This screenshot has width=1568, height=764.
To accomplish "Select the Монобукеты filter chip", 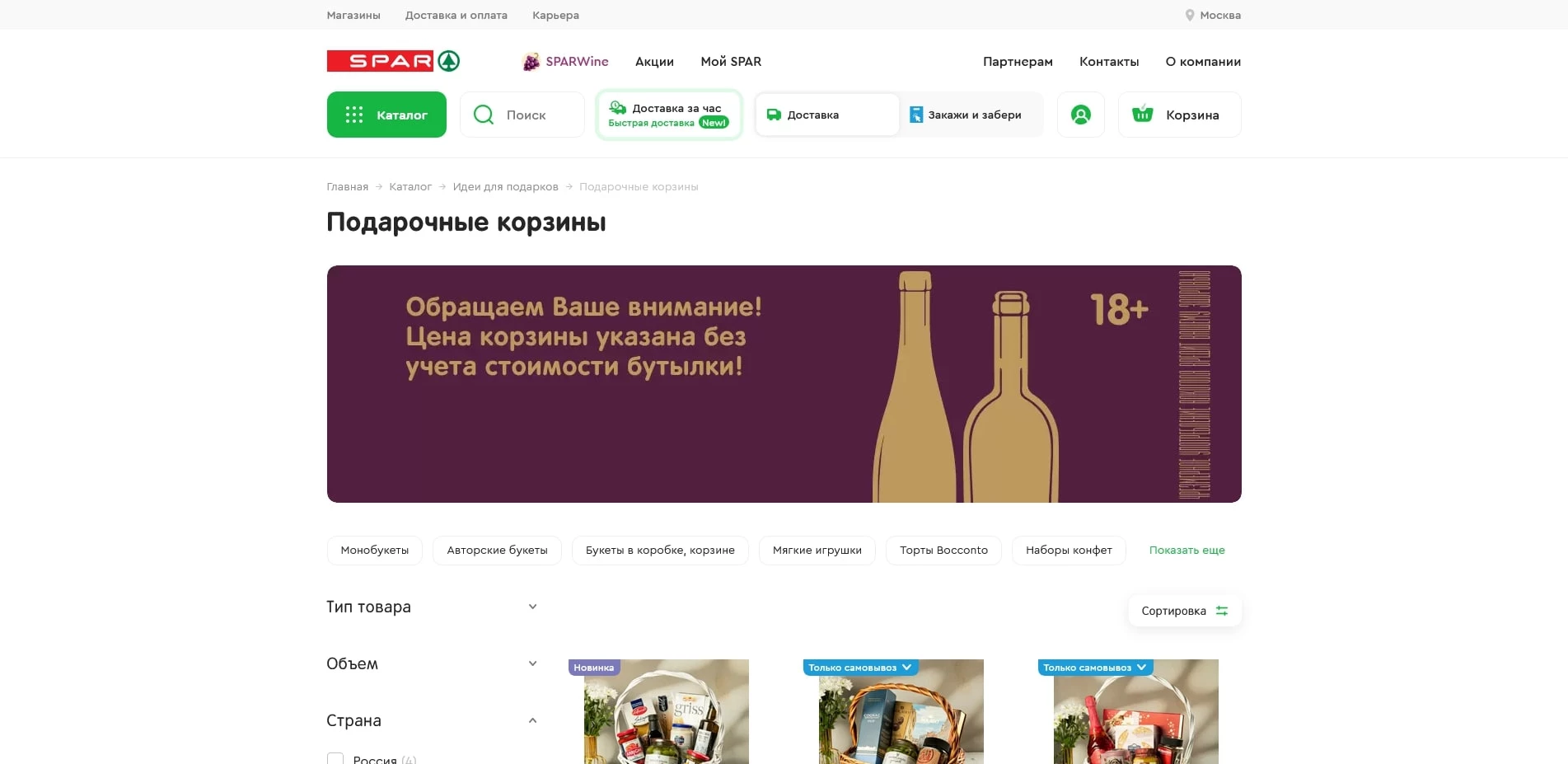I will (374, 550).
